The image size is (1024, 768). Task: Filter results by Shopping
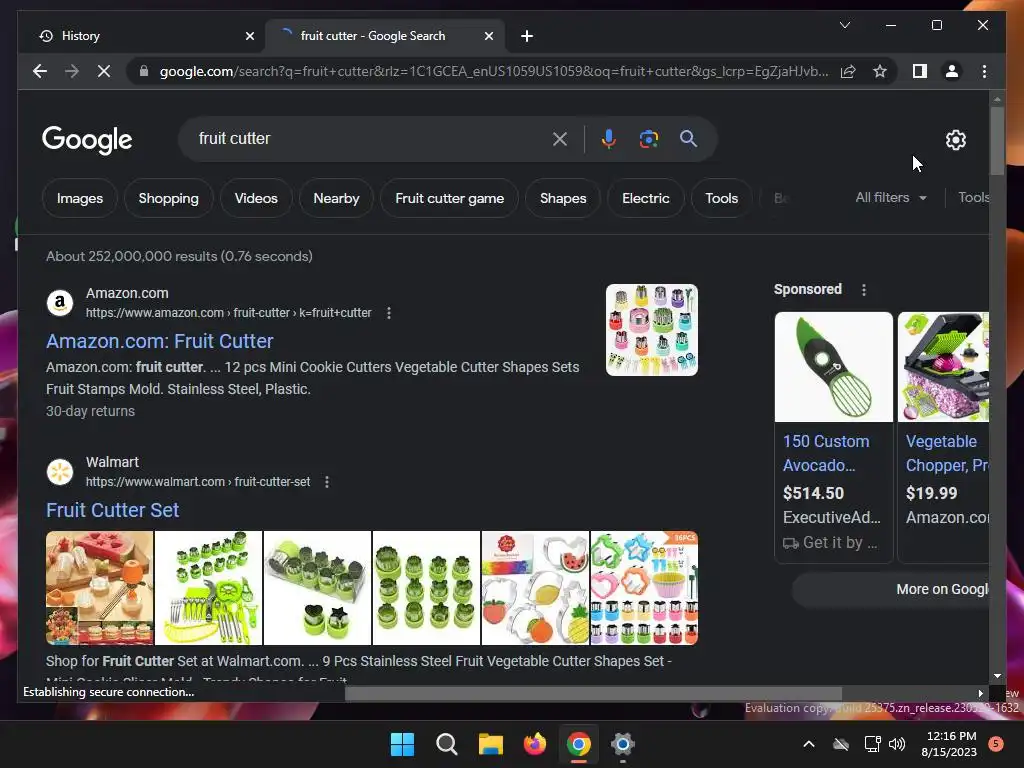(168, 198)
